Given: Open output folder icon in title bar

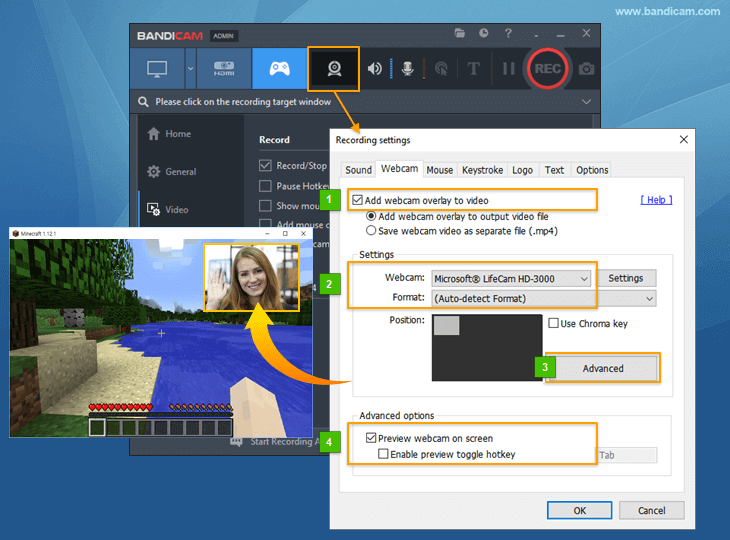Looking at the screenshot, I should (460, 33).
